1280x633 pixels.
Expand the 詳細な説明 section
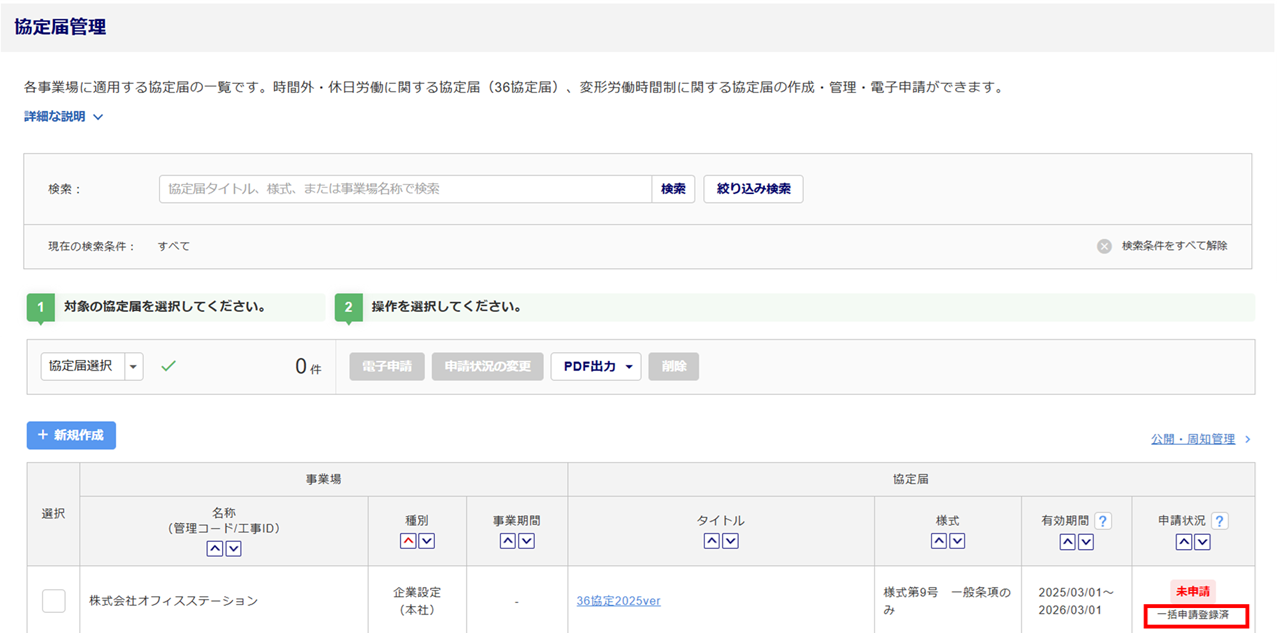tap(64, 117)
